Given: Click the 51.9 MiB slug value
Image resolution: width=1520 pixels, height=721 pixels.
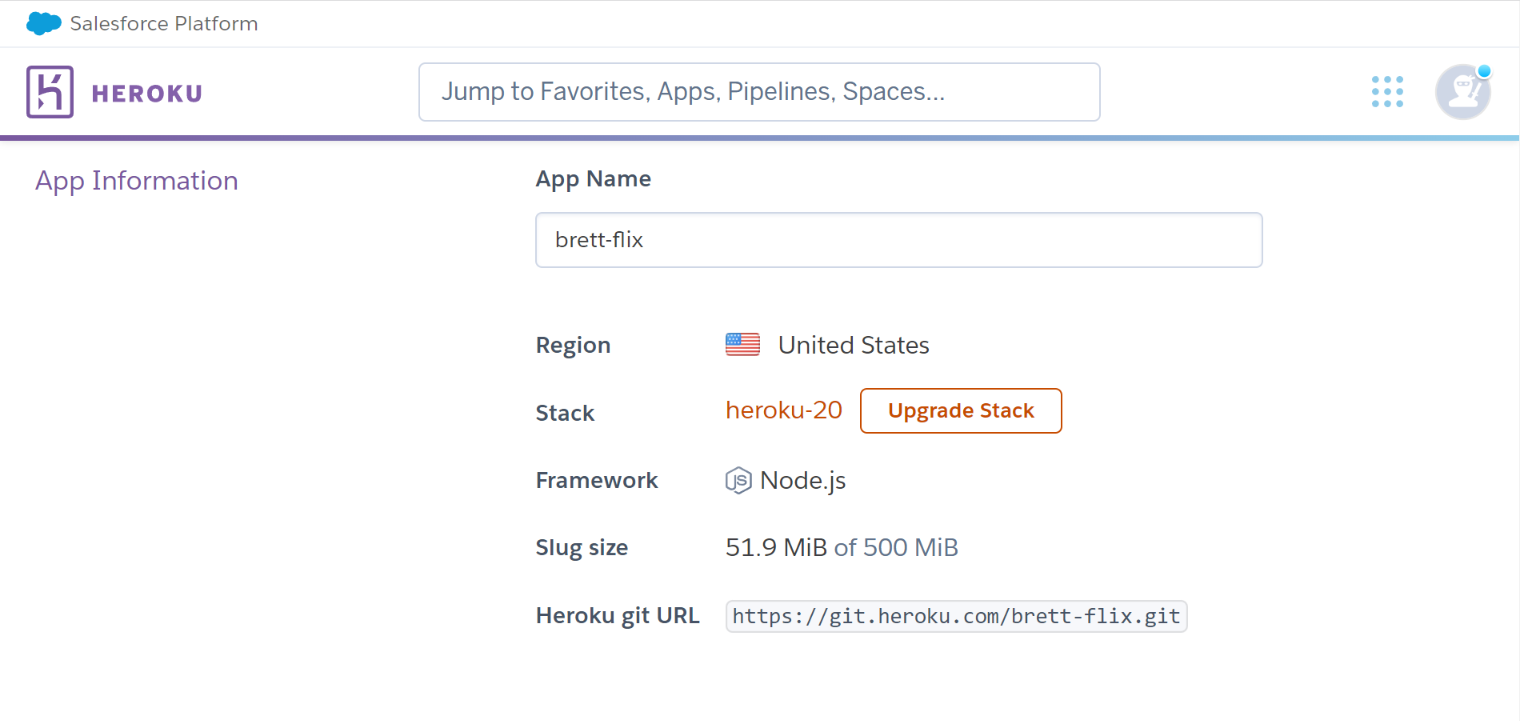Looking at the screenshot, I should (x=777, y=548).
